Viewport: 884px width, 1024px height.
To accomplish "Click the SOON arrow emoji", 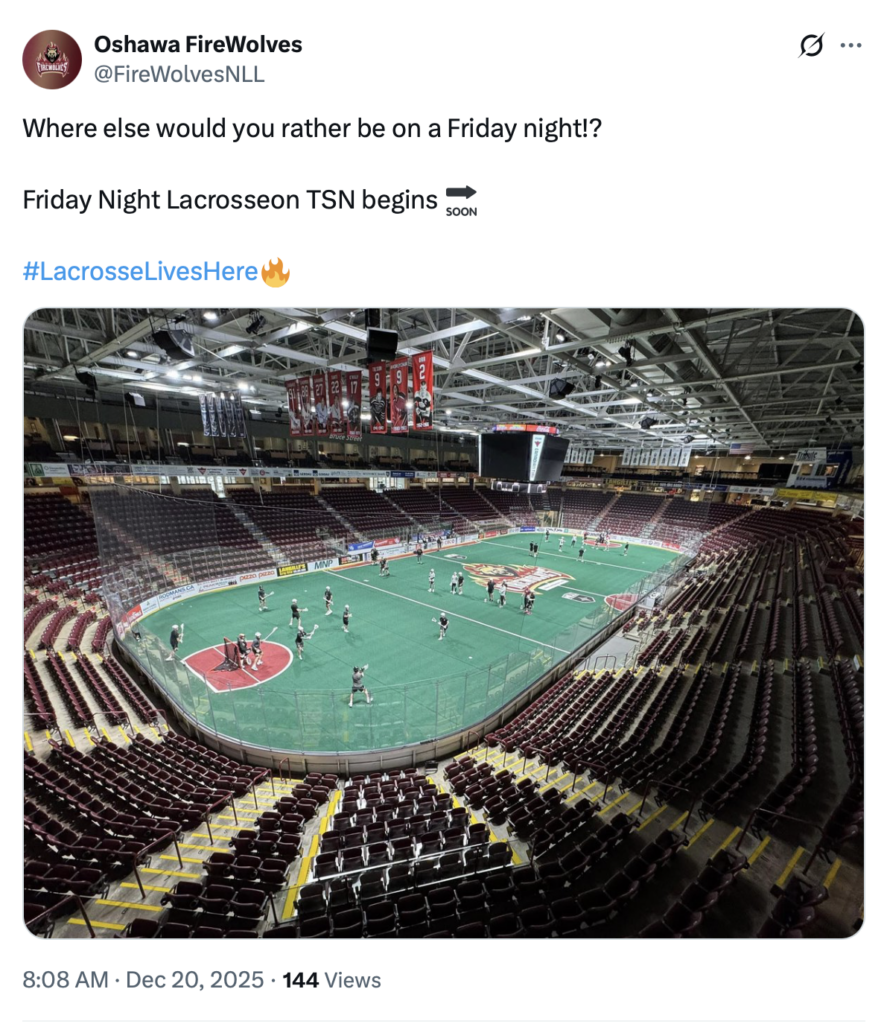I will pos(461,200).
